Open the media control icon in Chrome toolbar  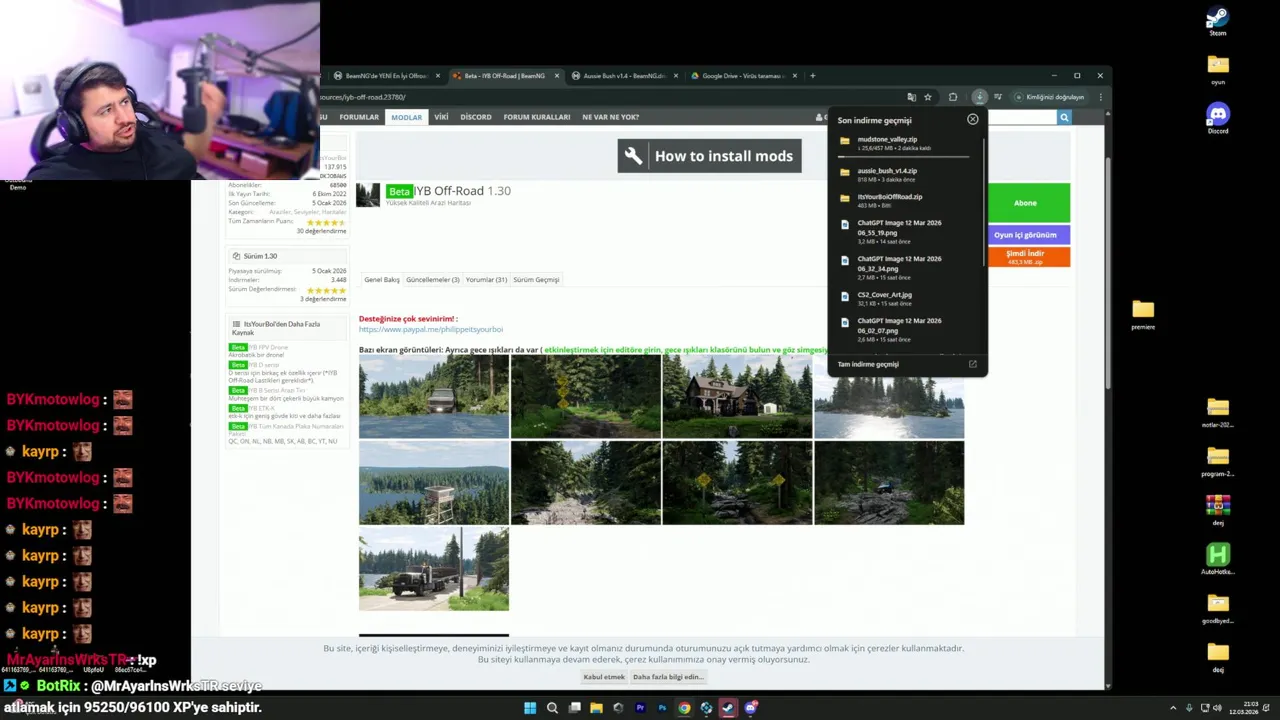(x=997, y=97)
